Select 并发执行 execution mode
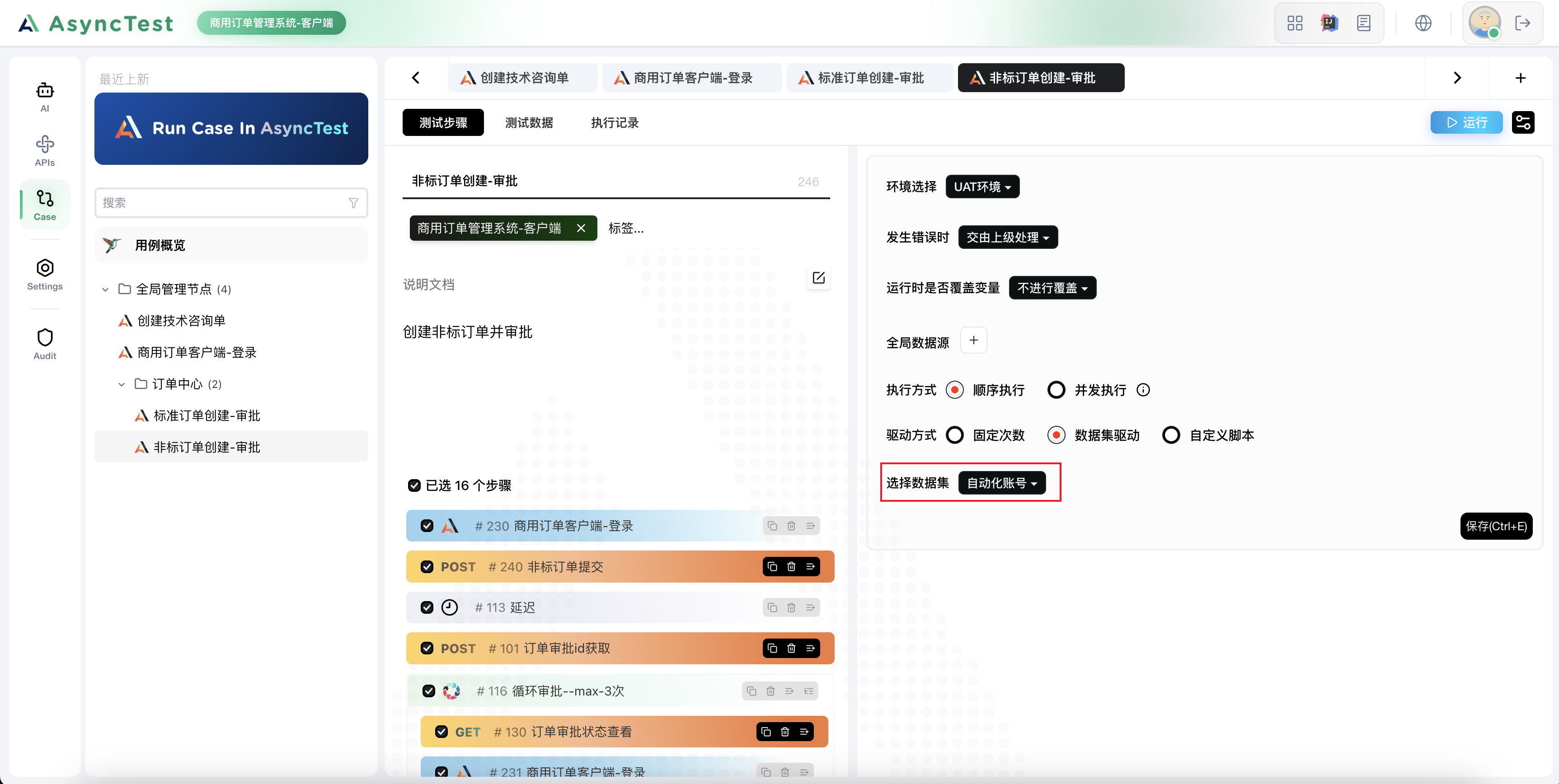 pos(1056,390)
